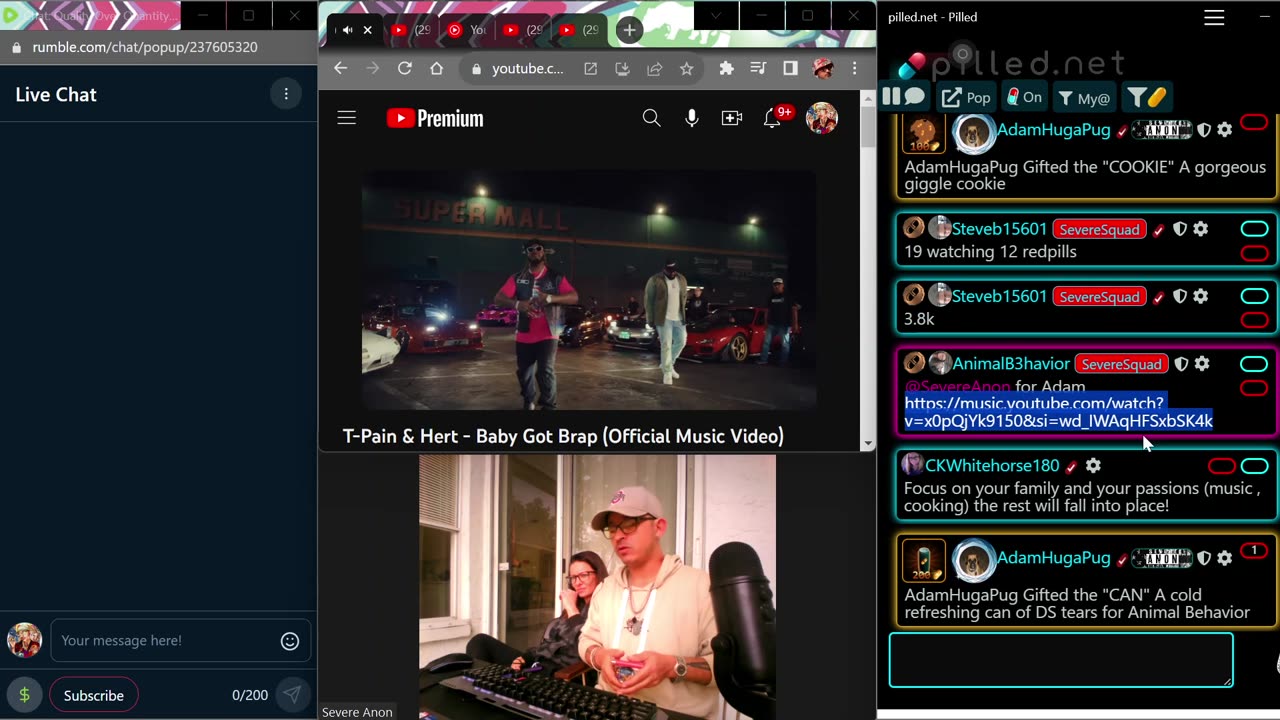Click the YouTube search magnifier icon
Viewport: 1280px width, 720px height.
coord(651,118)
